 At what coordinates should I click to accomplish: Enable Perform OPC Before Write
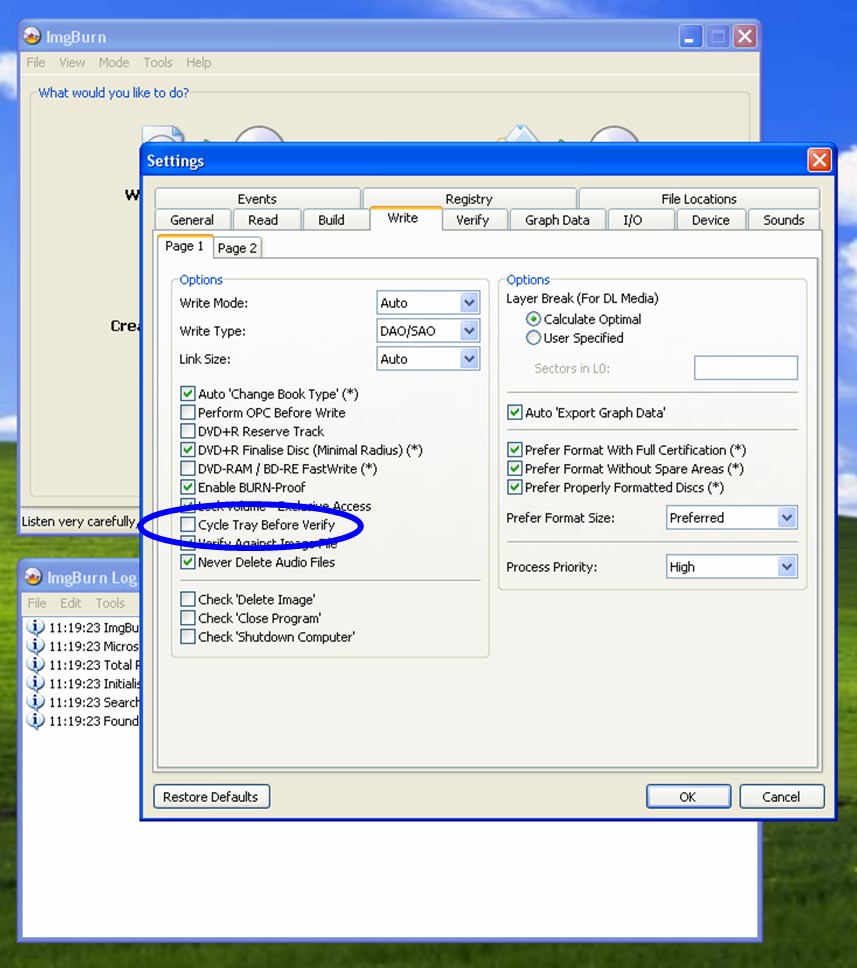pos(188,412)
